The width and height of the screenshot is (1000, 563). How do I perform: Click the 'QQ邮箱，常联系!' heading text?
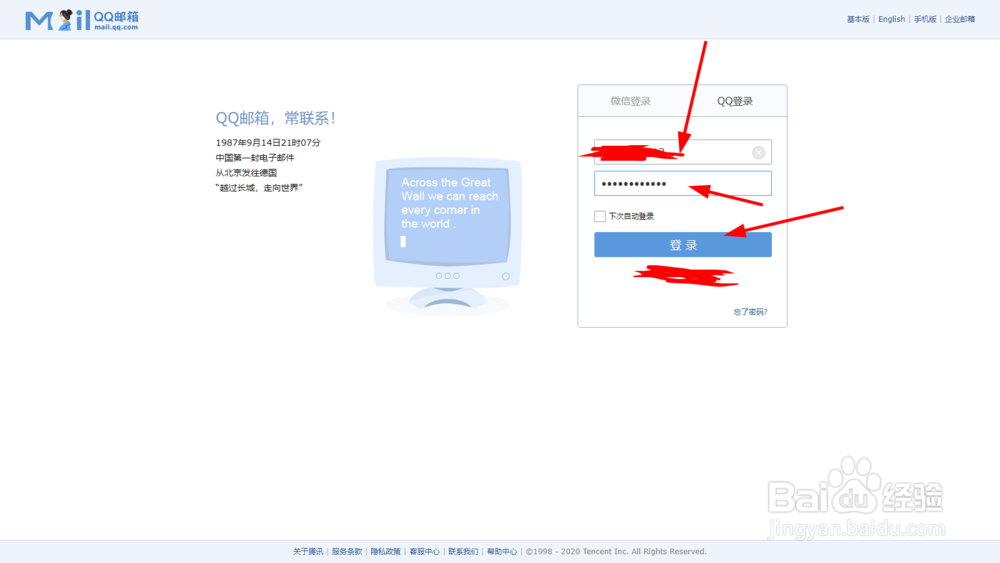click(276, 118)
